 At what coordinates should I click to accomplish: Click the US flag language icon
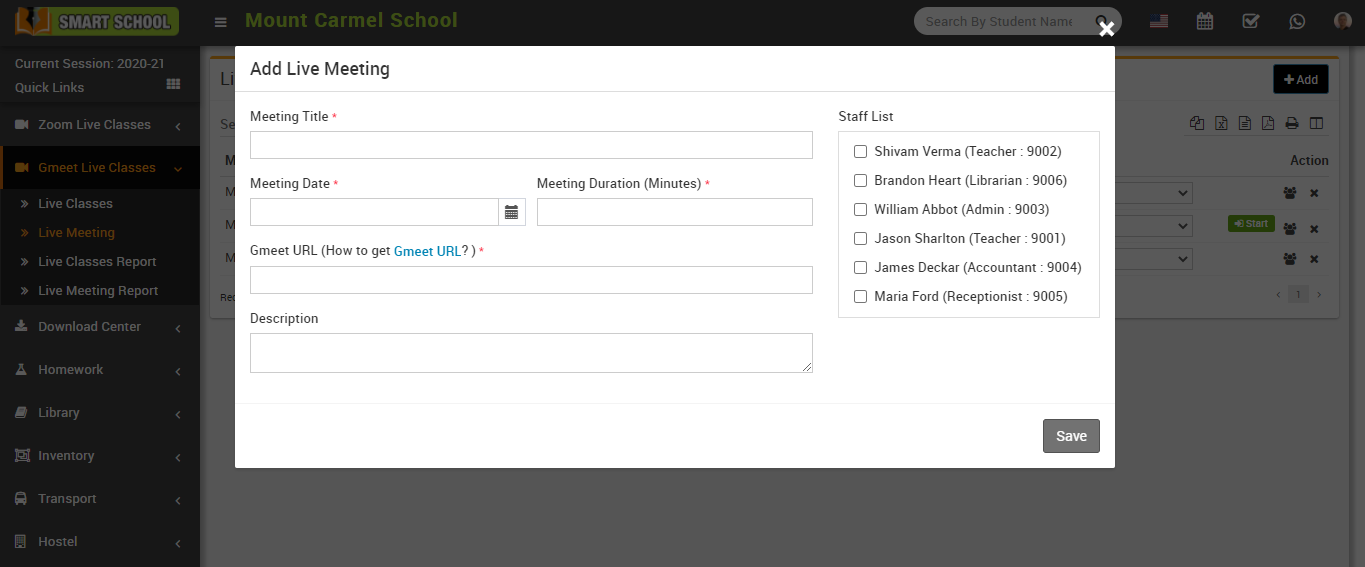1159,21
